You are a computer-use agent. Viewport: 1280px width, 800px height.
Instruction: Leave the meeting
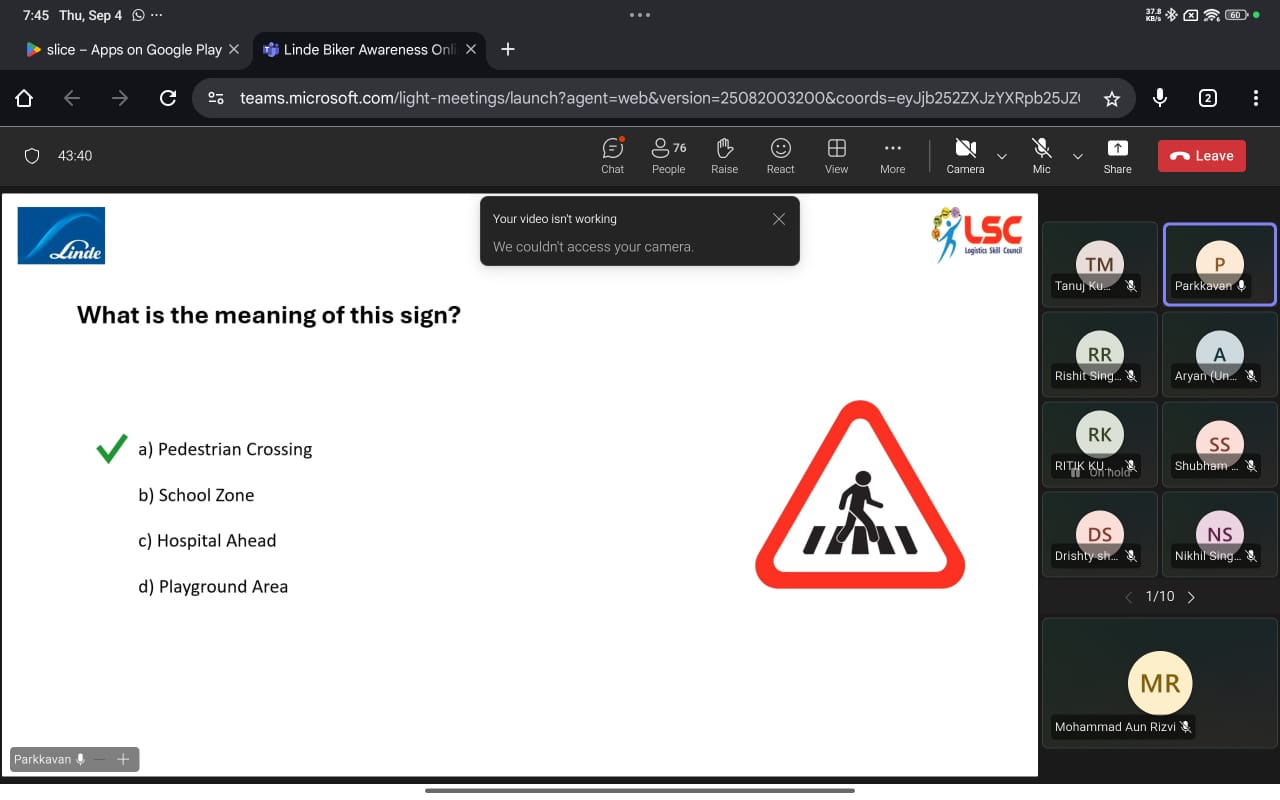click(x=1201, y=155)
